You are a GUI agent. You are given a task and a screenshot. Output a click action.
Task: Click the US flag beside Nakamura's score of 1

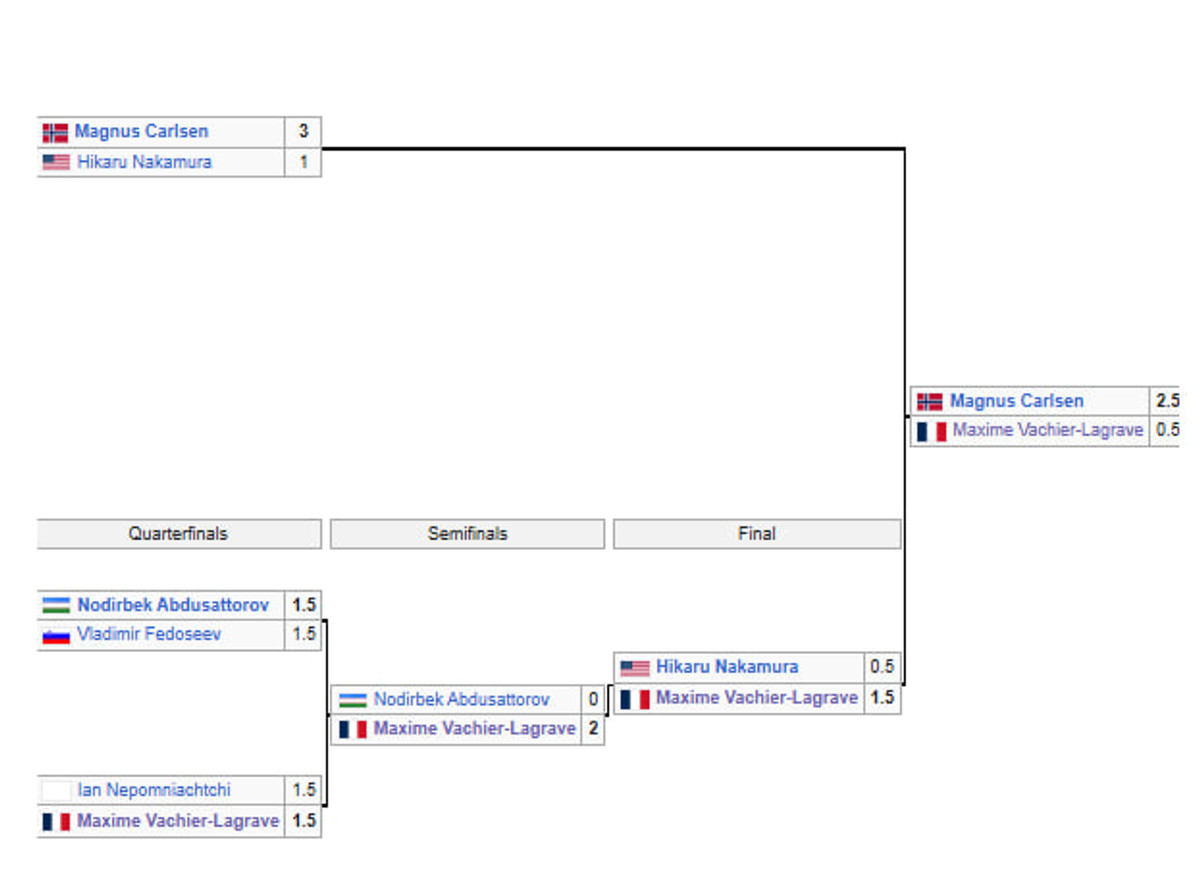coord(55,162)
